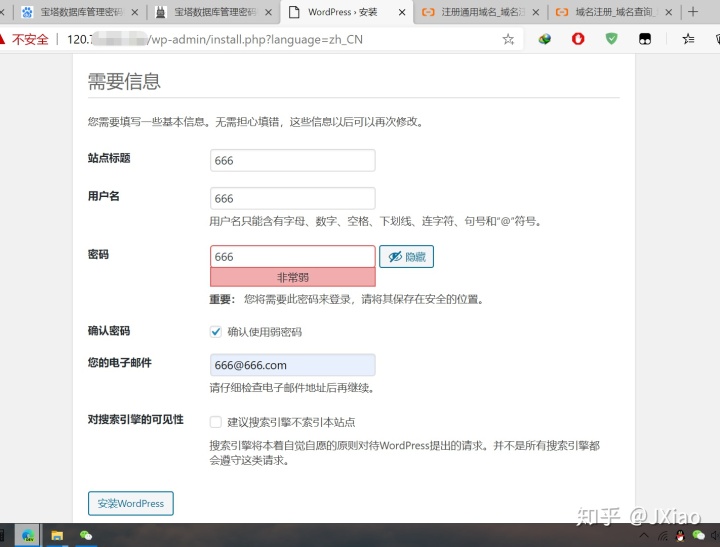Click the 非常弱 password strength indicator

coord(292,277)
